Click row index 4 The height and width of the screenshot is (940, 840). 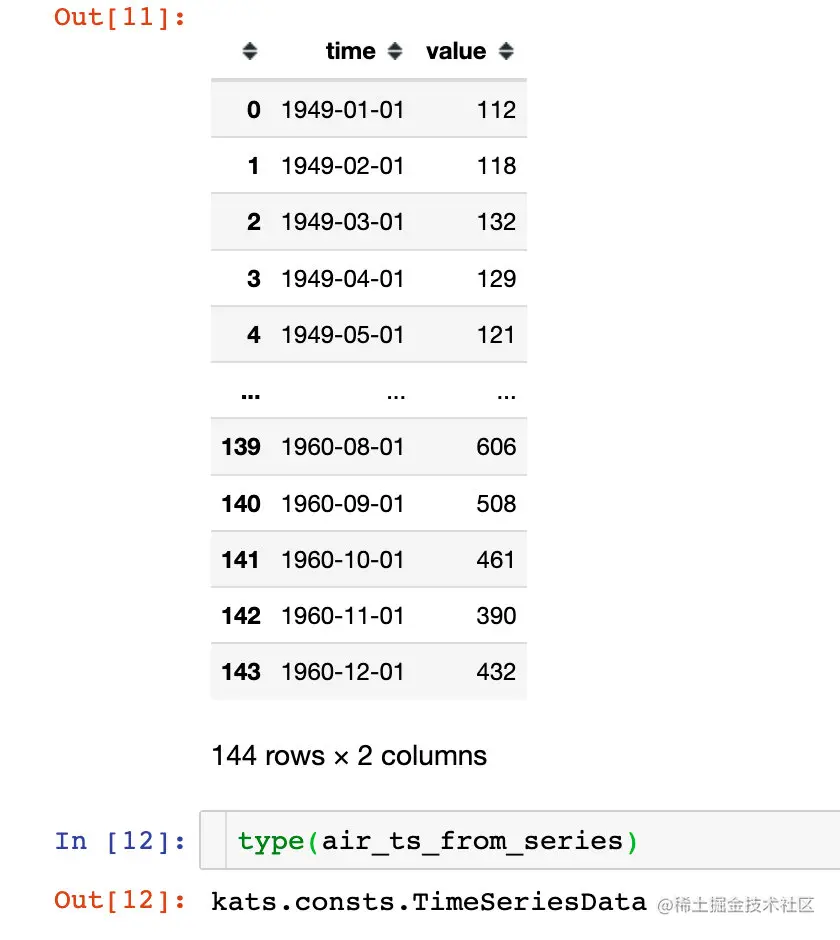[x=254, y=335]
